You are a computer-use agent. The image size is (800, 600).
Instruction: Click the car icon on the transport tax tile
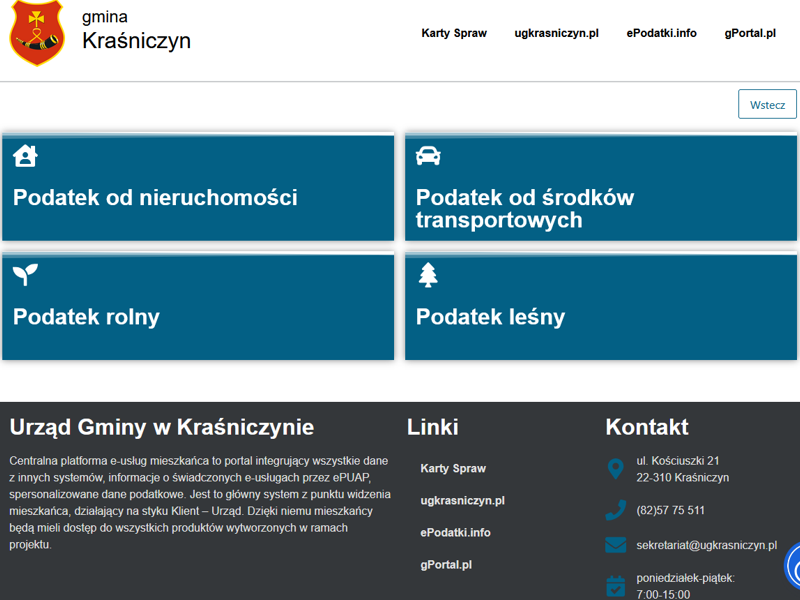[428, 155]
